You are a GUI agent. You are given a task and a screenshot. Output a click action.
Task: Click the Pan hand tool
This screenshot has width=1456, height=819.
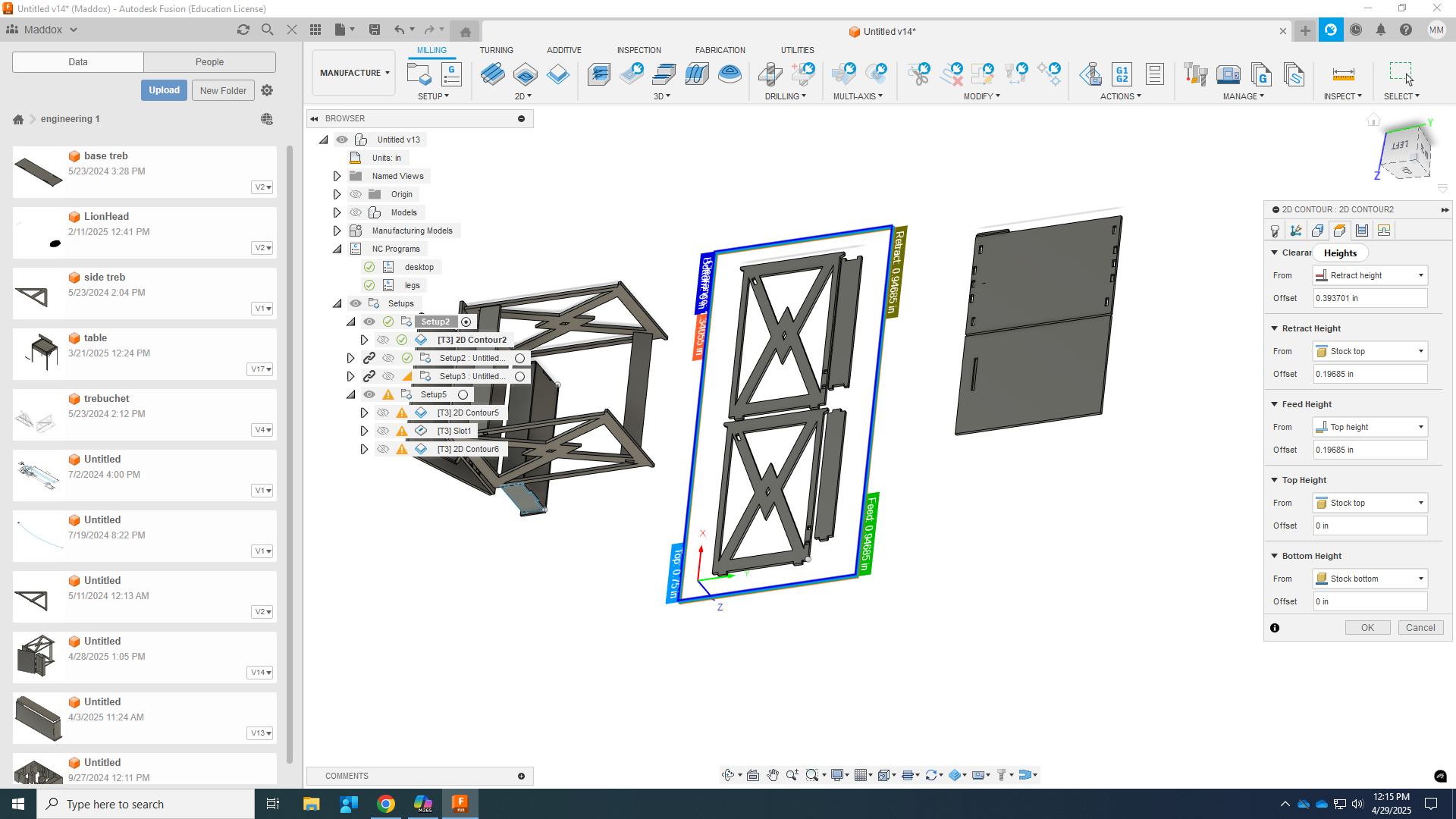(773, 775)
